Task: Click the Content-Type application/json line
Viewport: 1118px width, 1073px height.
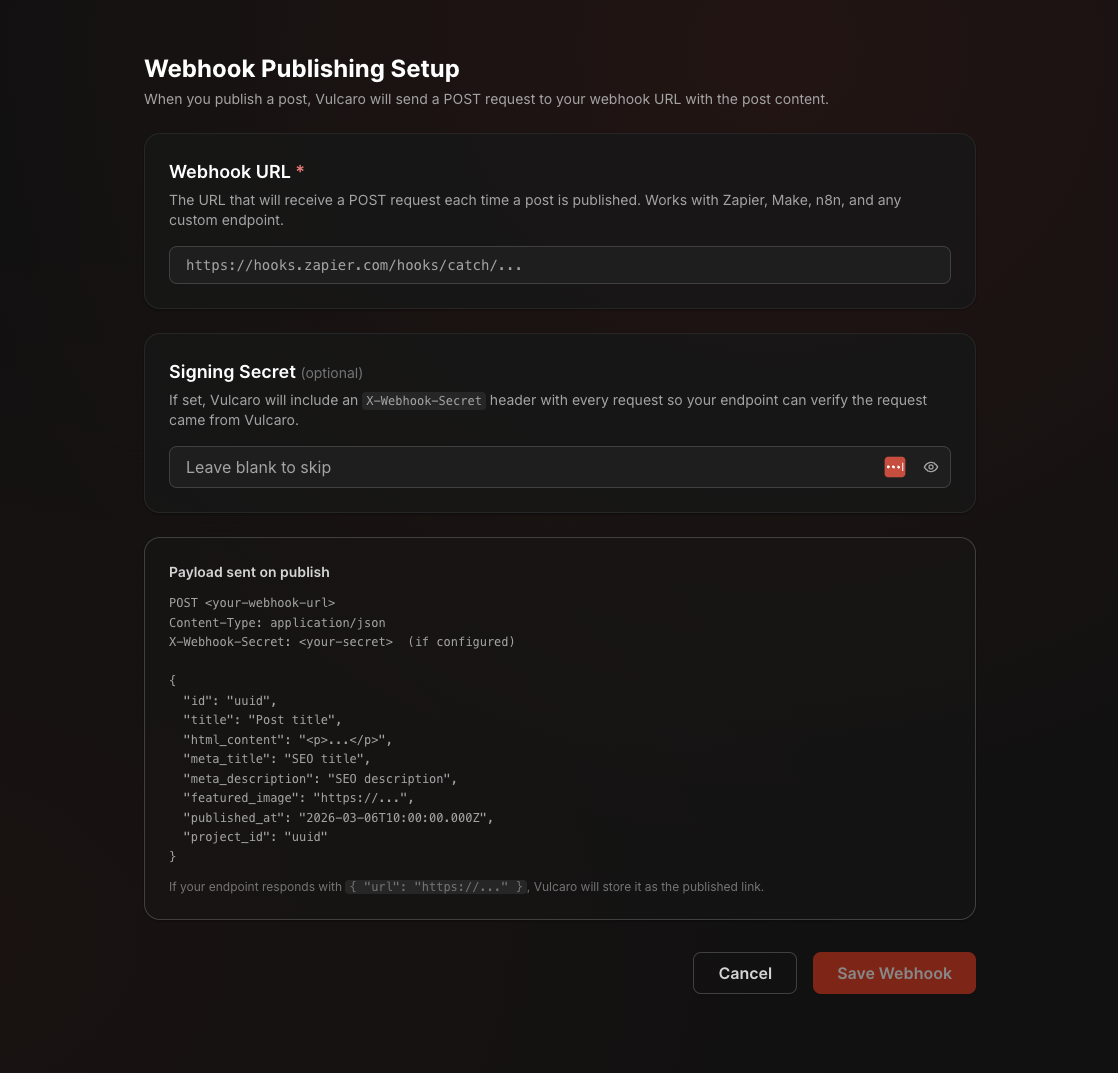Action: click(277, 622)
